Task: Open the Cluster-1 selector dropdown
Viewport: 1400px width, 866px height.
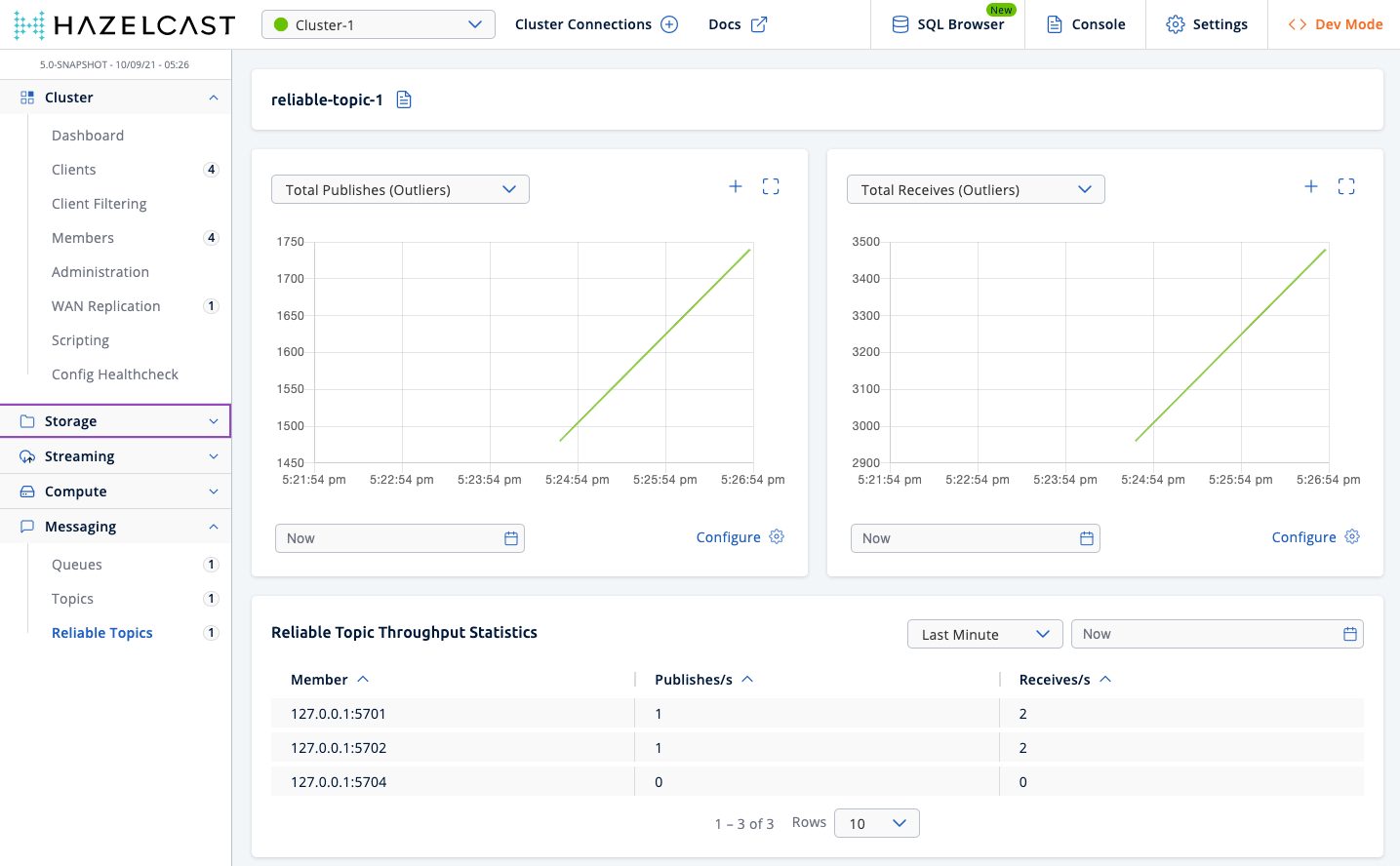Action: click(x=379, y=24)
